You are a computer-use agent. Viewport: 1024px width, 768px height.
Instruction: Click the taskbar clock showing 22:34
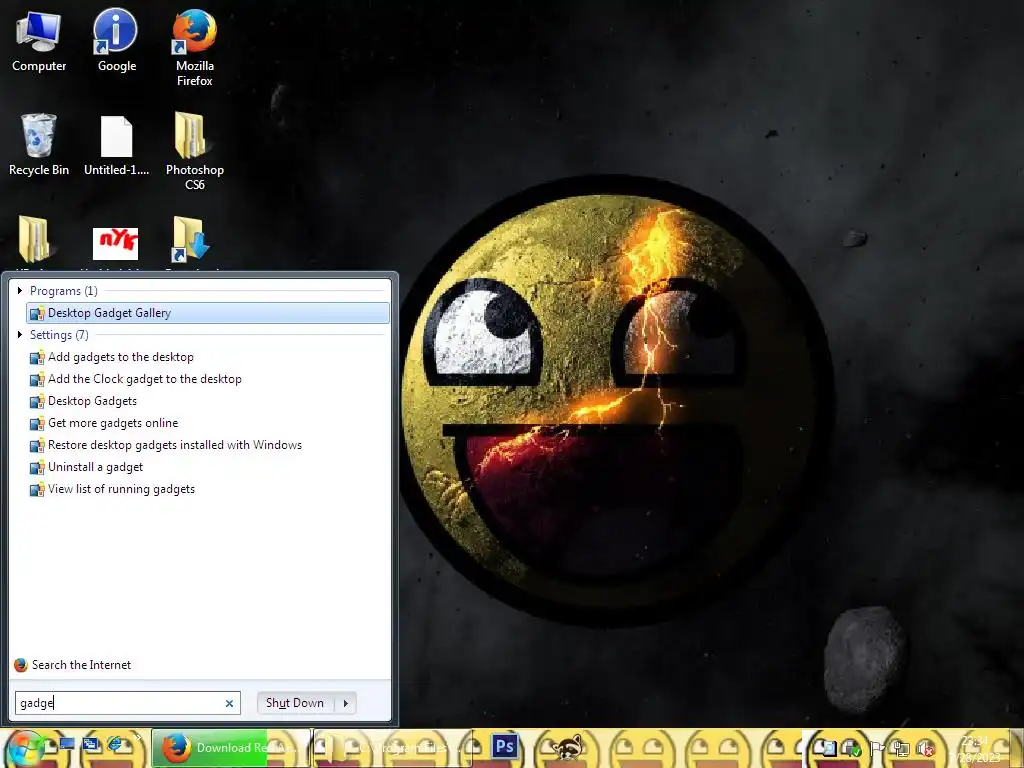click(x=974, y=748)
